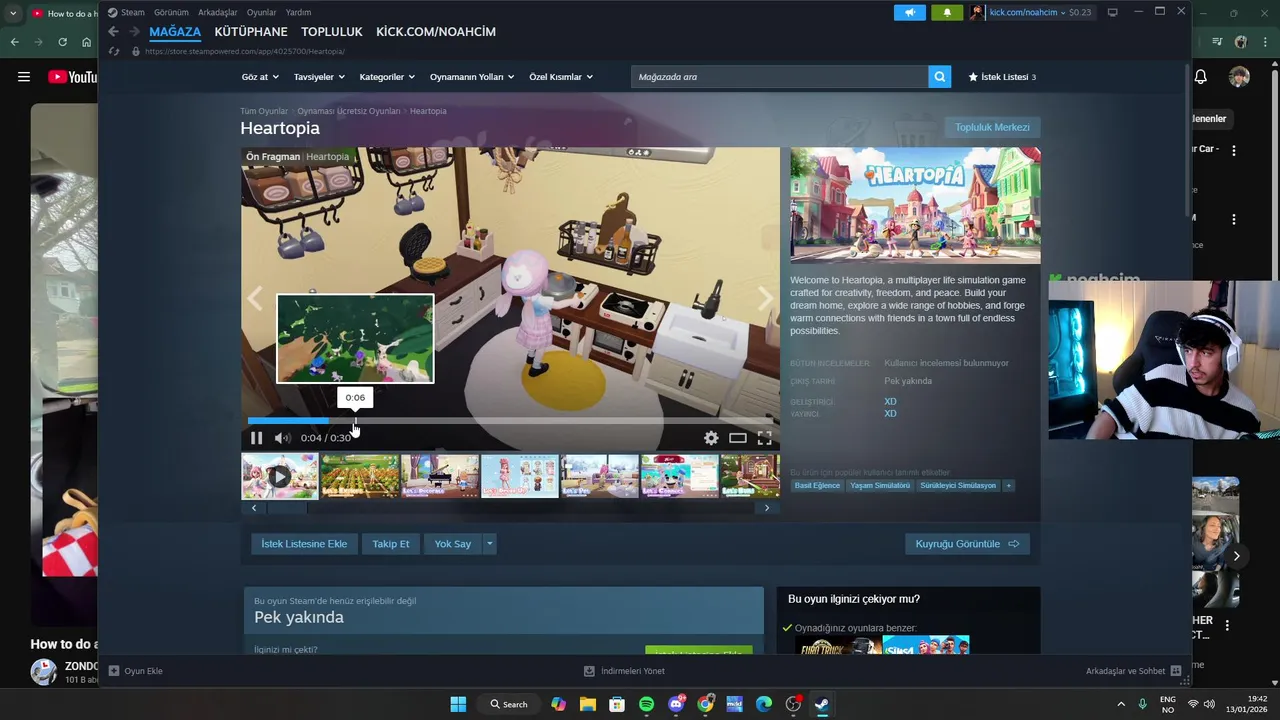Click the Mağazada ara search field
The image size is (1280, 720).
[x=779, y=77]
